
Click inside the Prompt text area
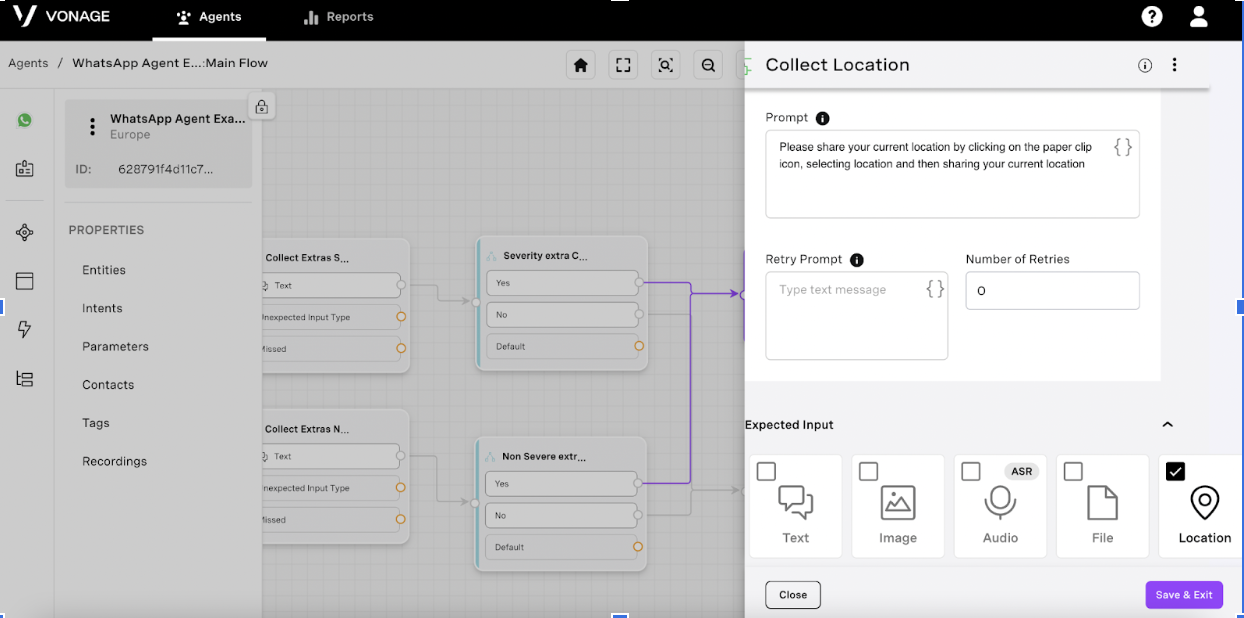952,174
